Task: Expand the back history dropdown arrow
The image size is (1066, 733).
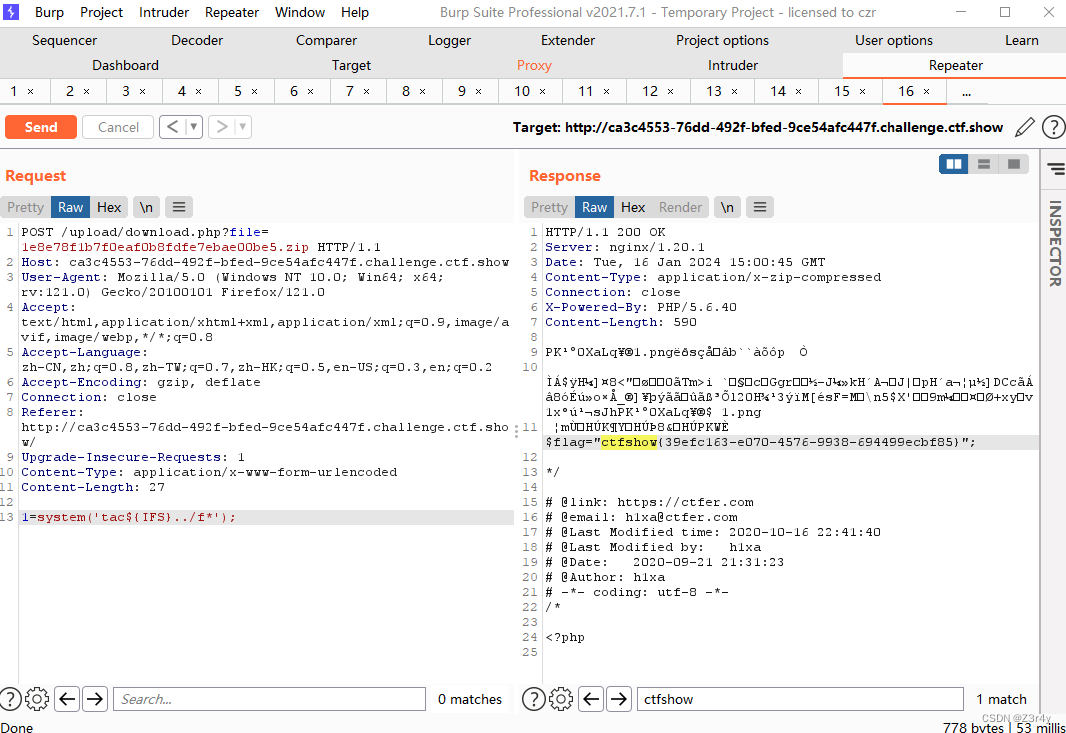Action: pos(194,127)
